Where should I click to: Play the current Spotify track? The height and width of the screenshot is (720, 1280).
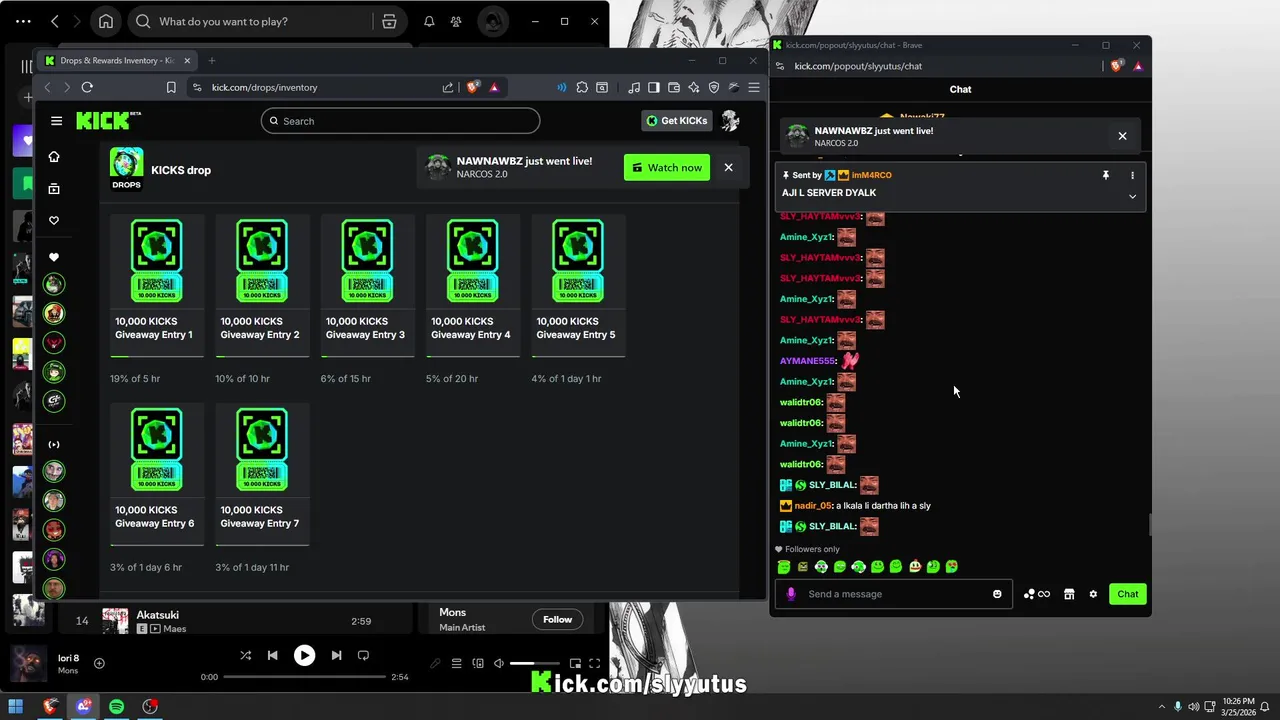pyautogui.click(x=304, y=656)
